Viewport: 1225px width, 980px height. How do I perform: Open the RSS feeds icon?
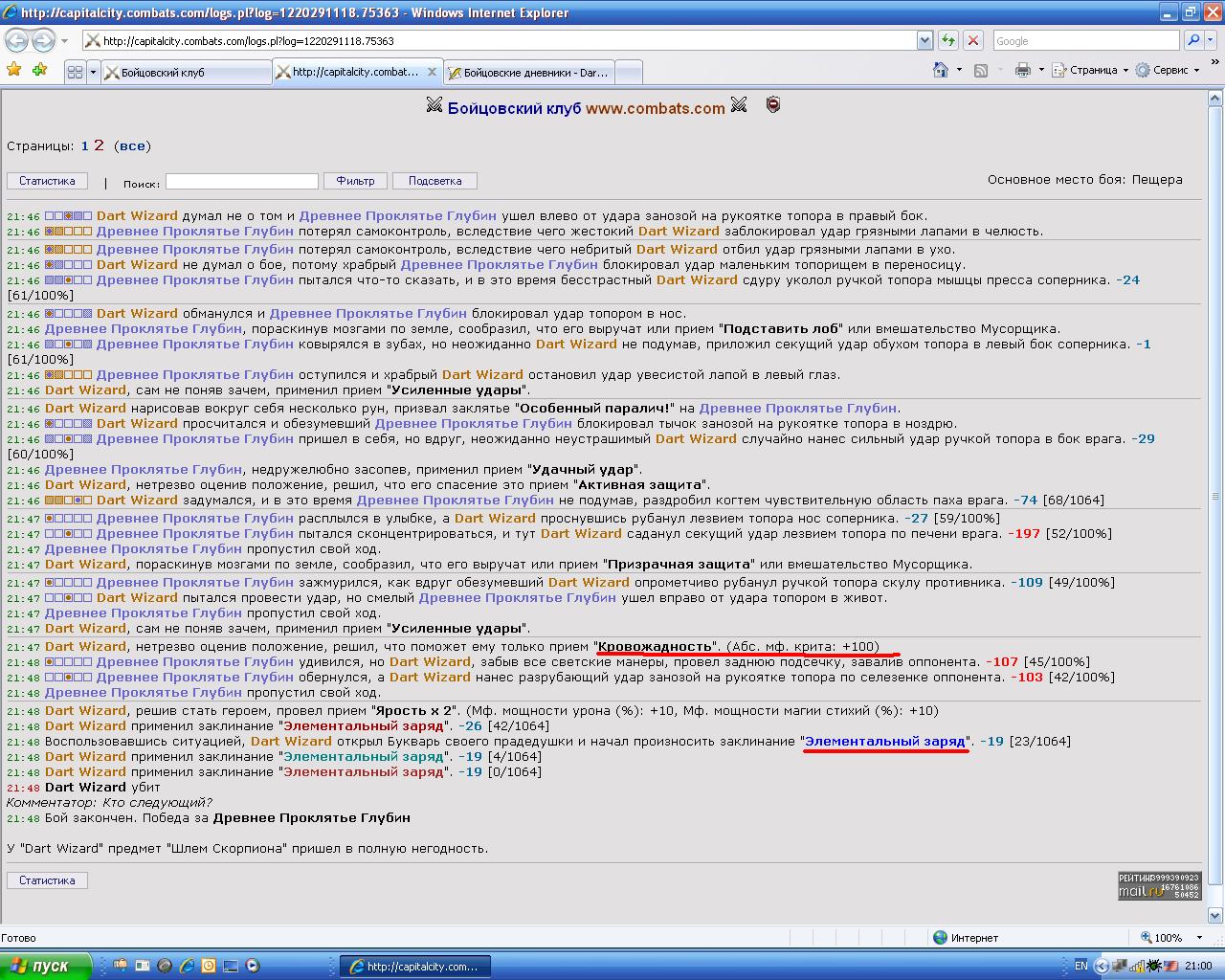click(981, 70)
